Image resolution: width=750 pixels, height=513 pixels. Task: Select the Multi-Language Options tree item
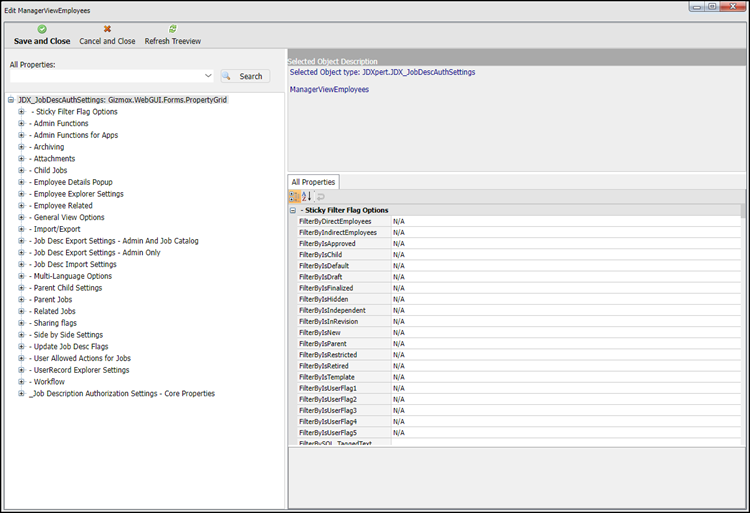click(73, 276)
